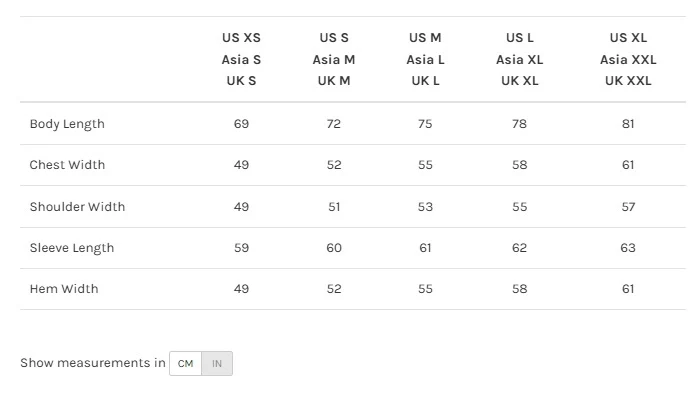
Task: Select the US XL Asia XXL column header
Action: [628, 59]
